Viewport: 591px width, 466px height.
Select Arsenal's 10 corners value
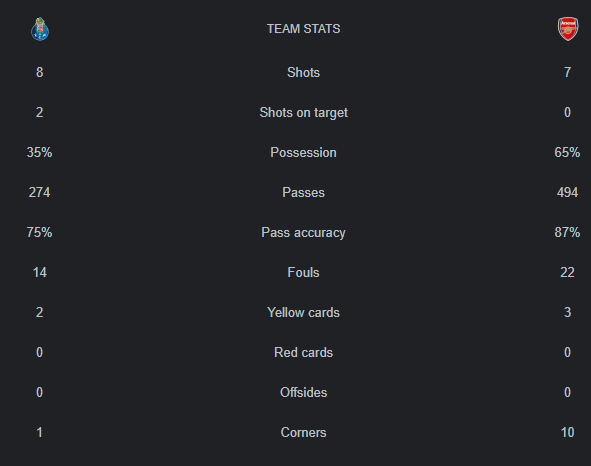tap(567, 432)
